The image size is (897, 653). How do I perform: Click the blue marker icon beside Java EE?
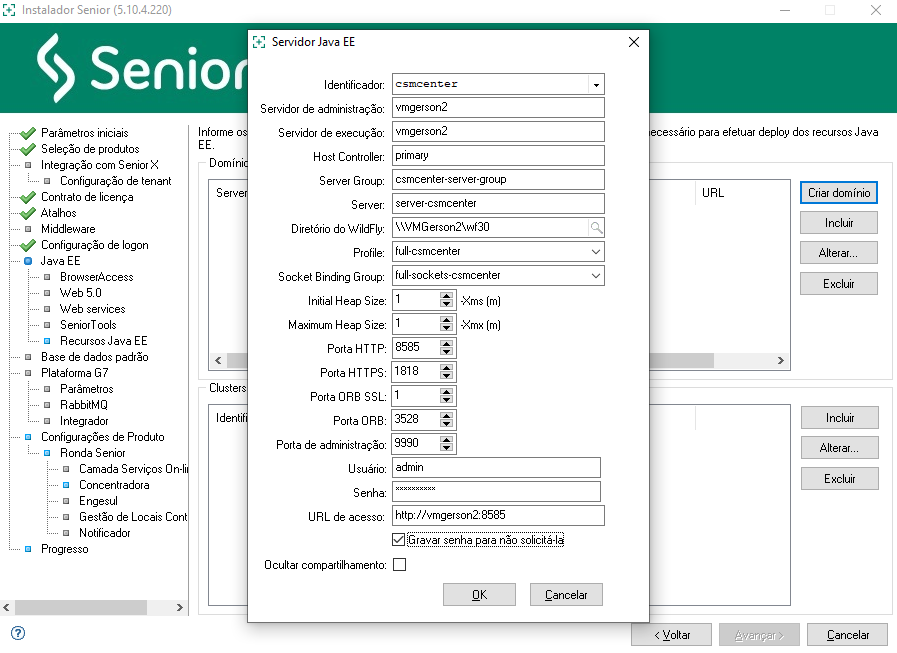tap(28, 261)
